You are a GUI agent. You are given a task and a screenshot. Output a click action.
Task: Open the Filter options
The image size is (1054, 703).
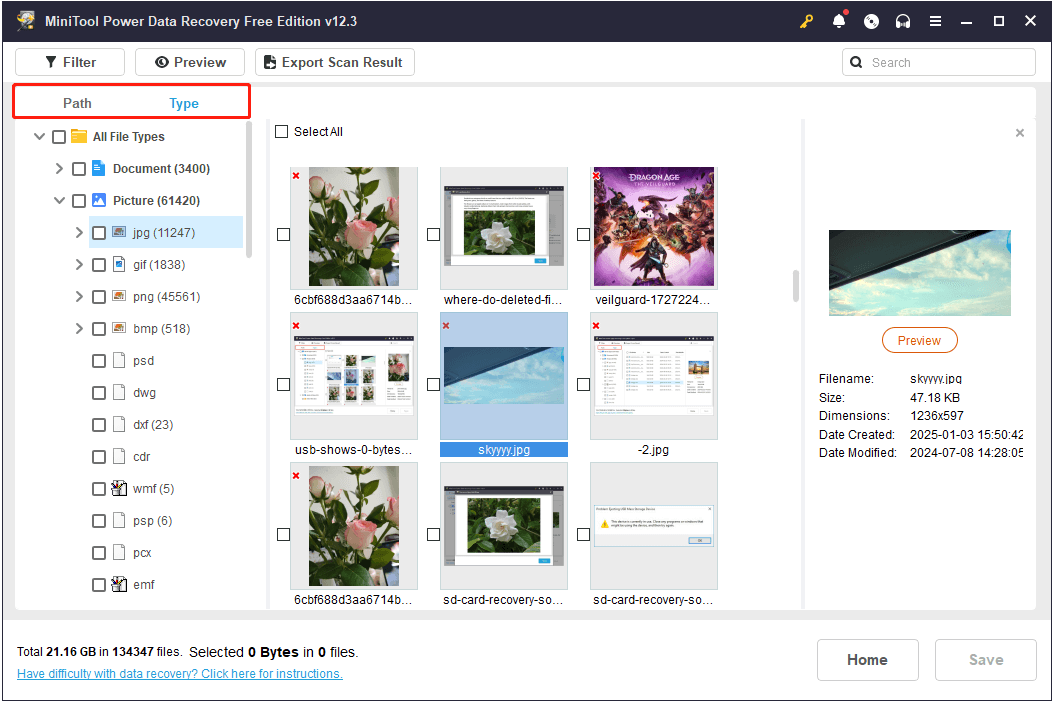coord(70,63)
